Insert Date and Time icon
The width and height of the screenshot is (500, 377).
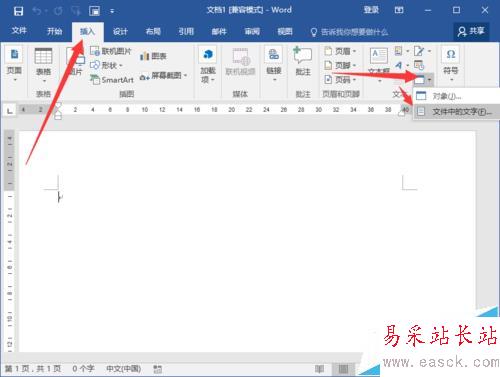click(x=419, y=65)
